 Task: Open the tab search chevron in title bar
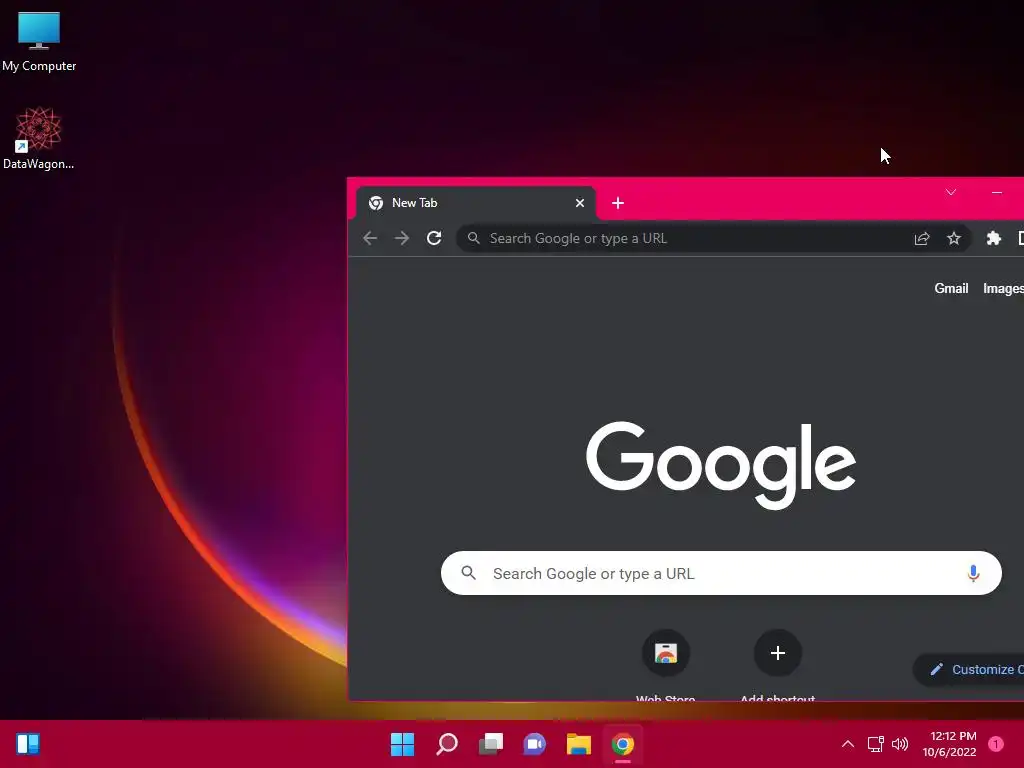[951, 192]
